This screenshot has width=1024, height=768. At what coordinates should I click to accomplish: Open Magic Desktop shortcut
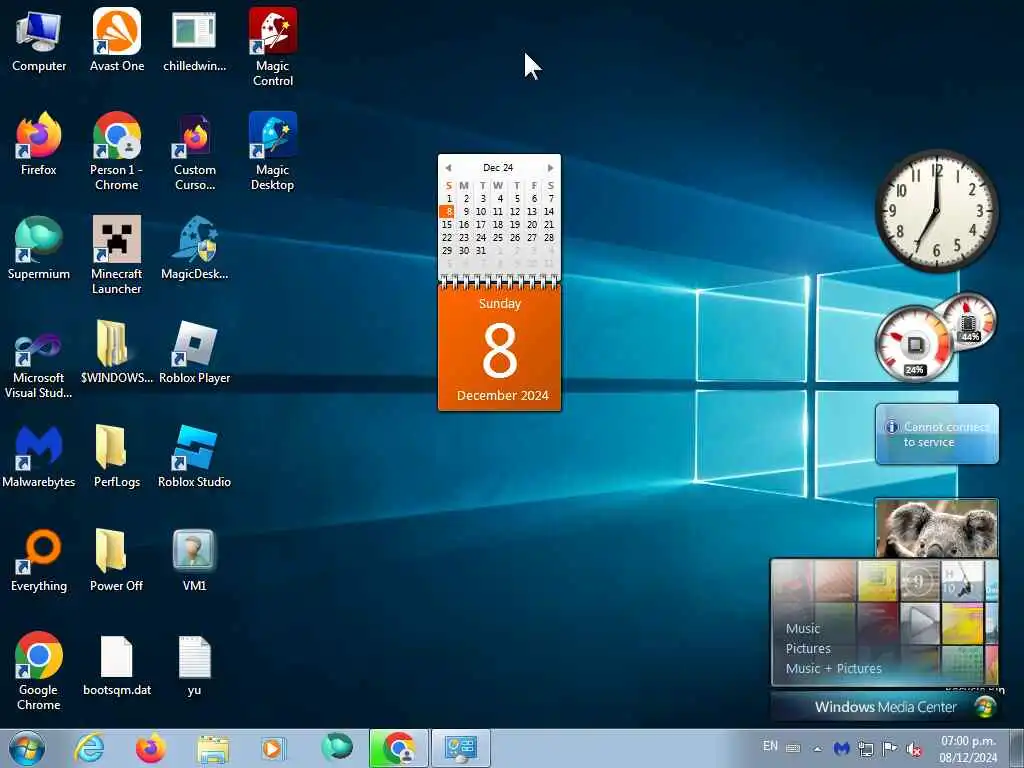pos(273,152)
